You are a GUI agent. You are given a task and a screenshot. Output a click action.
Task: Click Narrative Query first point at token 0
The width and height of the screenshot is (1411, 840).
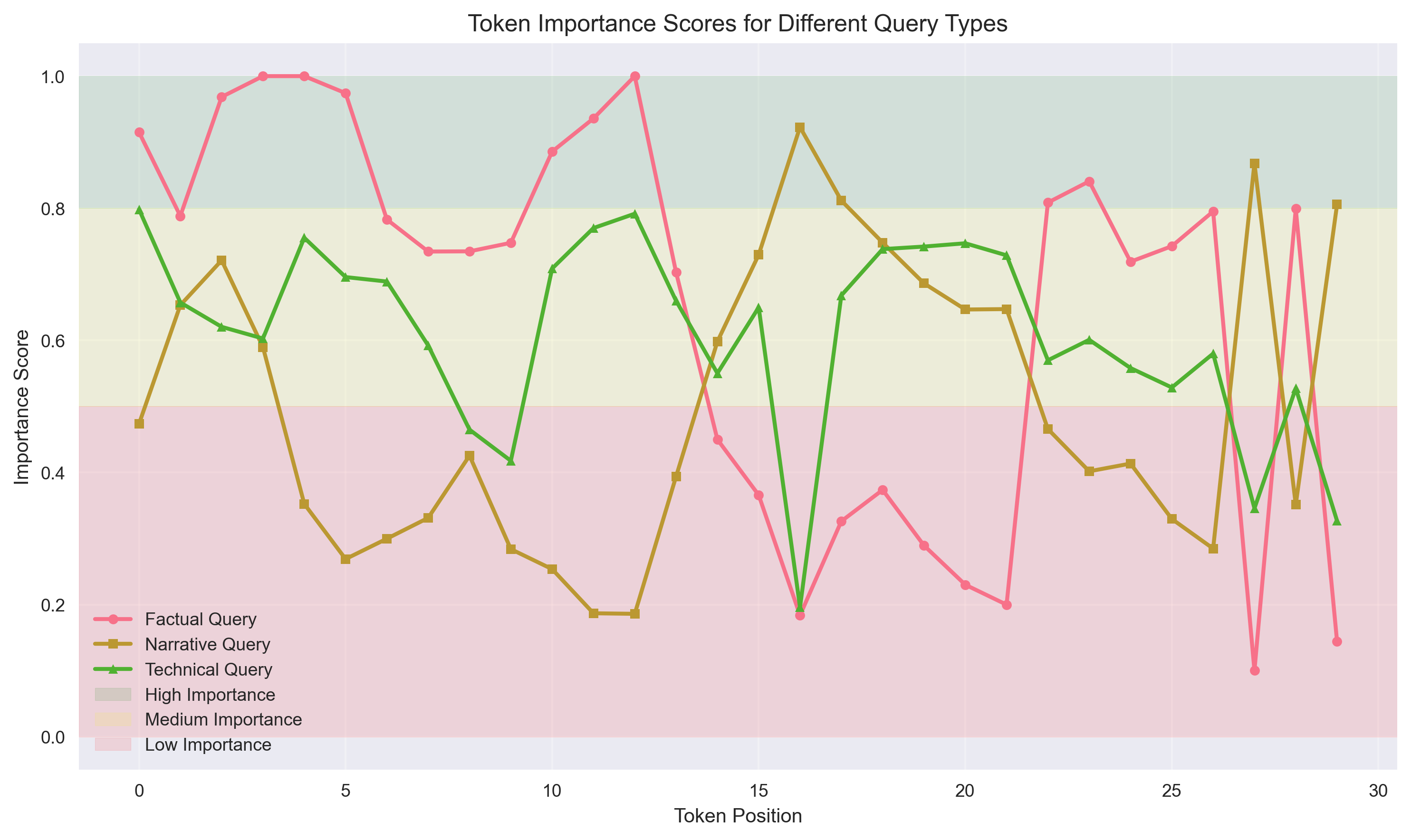point(139,424)
